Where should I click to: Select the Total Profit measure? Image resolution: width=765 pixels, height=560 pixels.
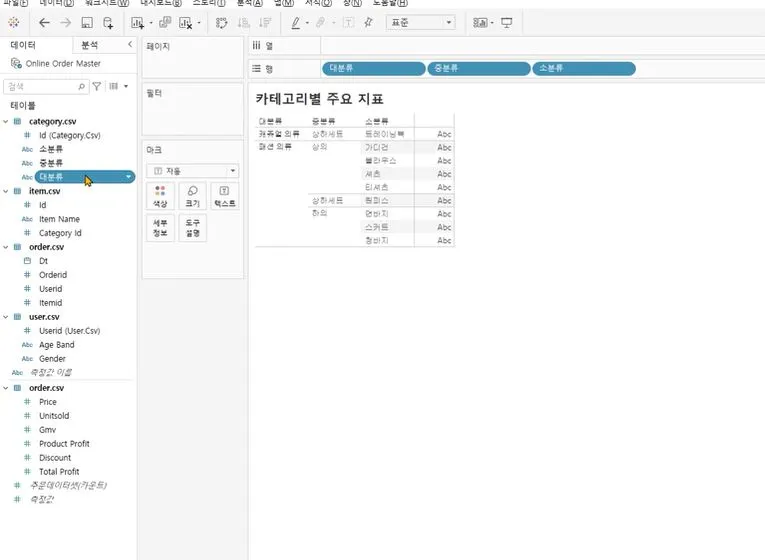click(x=59, y=472)
